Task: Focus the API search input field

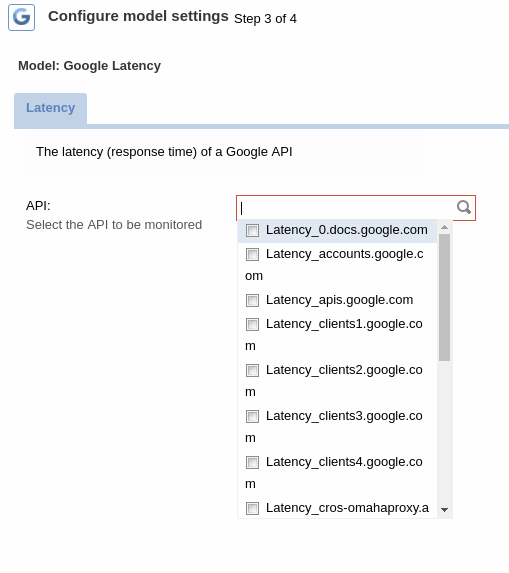Action: (x=356, y=208)
